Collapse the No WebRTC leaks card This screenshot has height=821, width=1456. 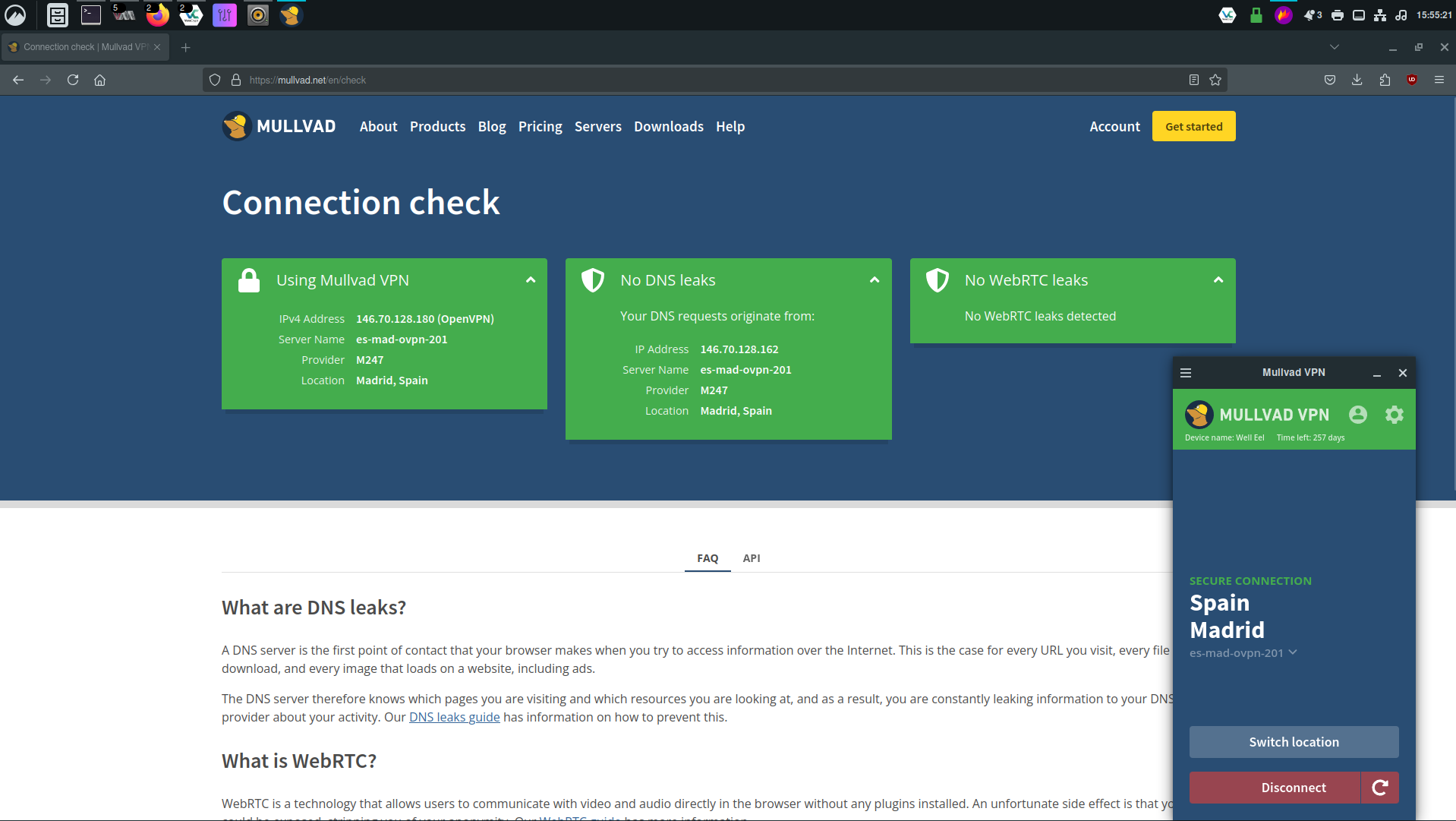1218,280
